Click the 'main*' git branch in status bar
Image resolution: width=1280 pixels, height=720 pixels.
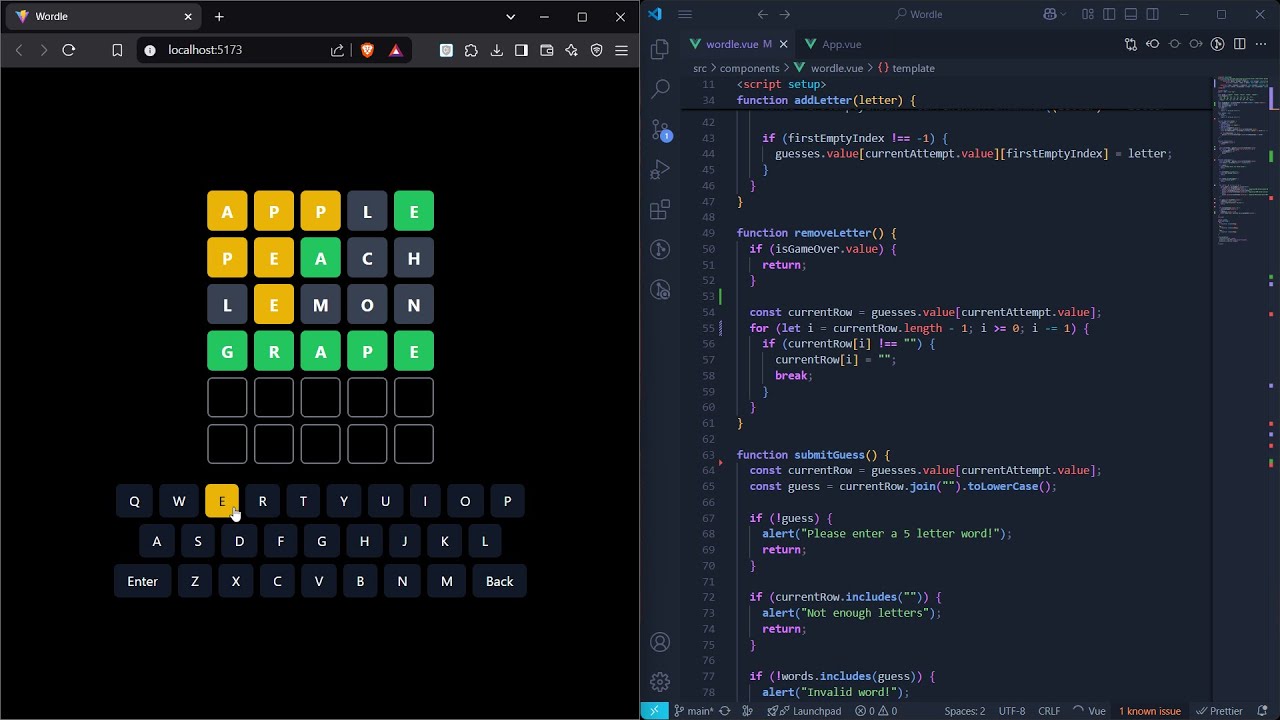coord(693,711)
